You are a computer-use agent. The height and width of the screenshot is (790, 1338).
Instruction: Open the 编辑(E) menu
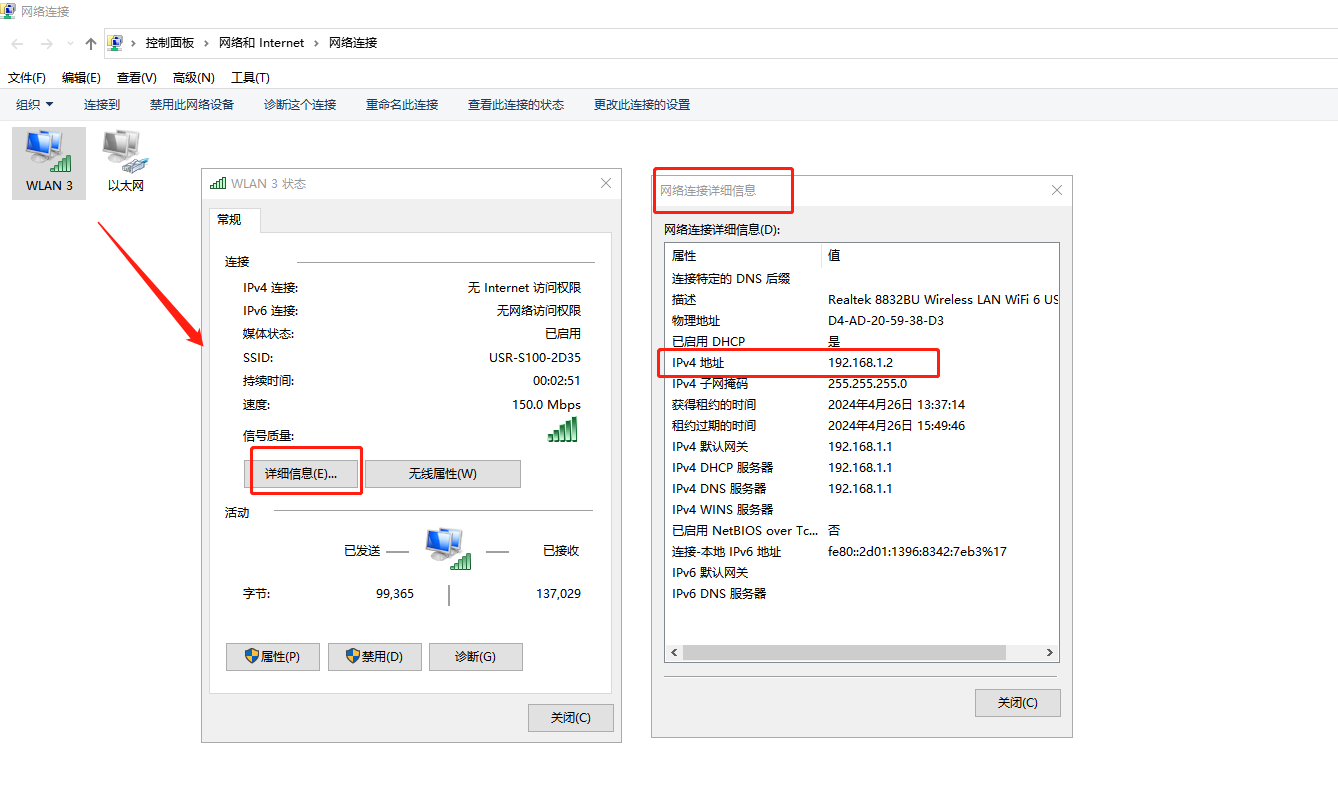[81, 78]
